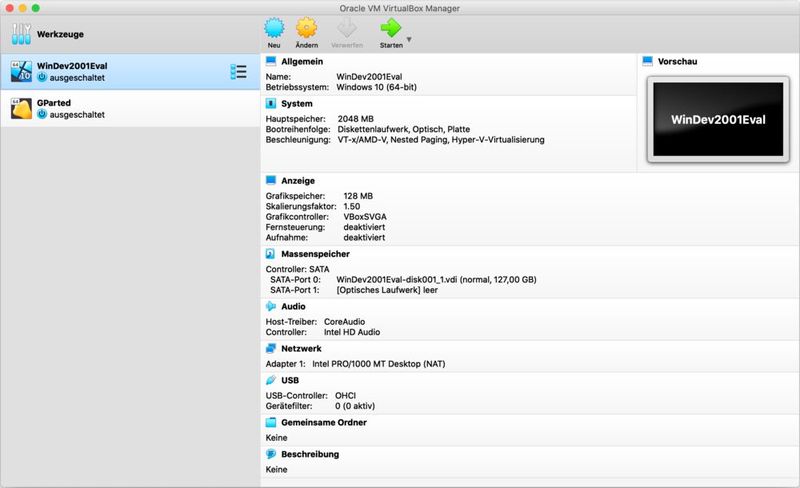Screen dimensions: 800x488
Task: Click the Aufnahme value deaktiviert
Action: tap(364, 237)
